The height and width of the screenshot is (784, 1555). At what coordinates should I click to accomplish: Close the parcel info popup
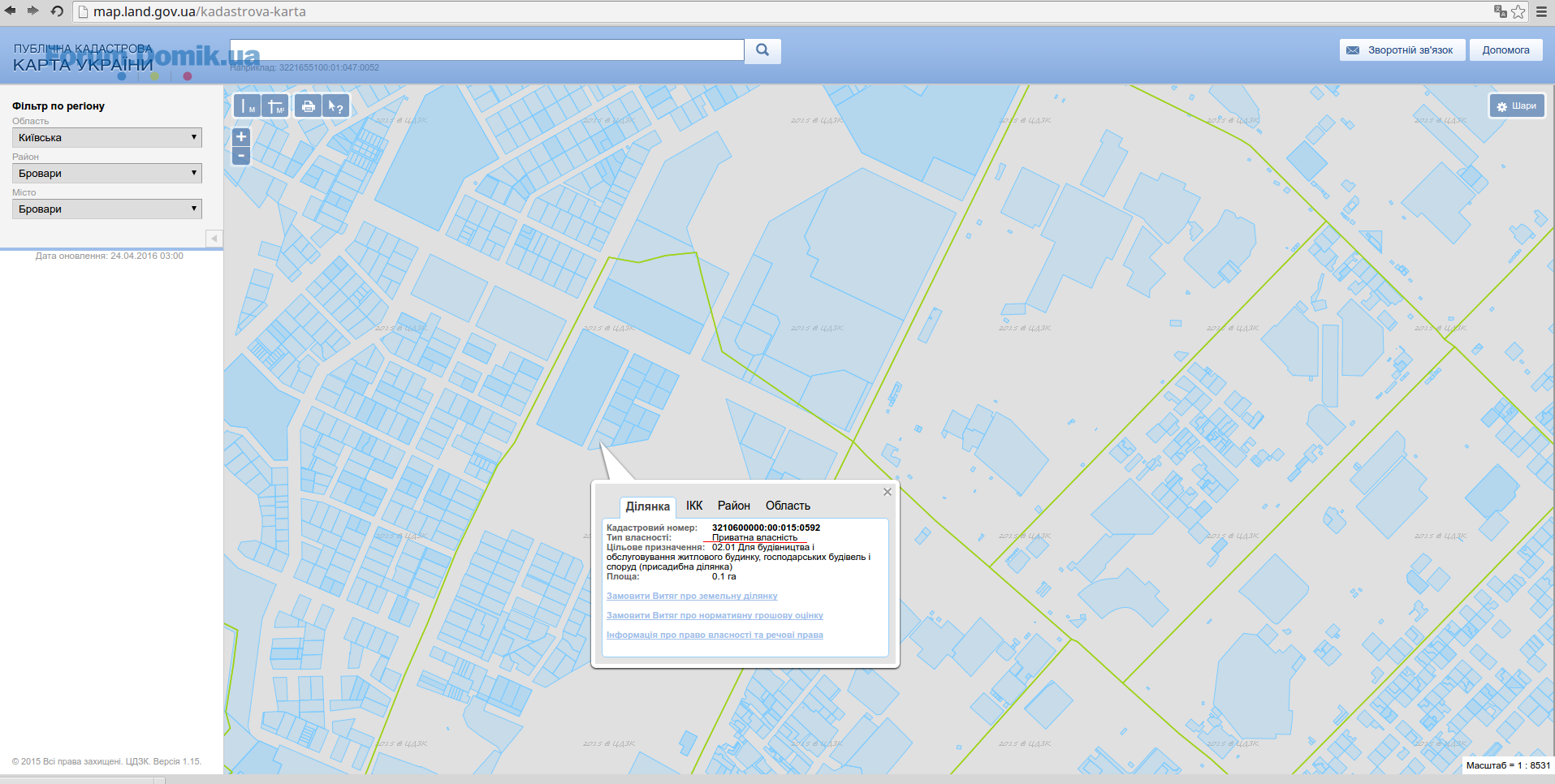point(888,492)
